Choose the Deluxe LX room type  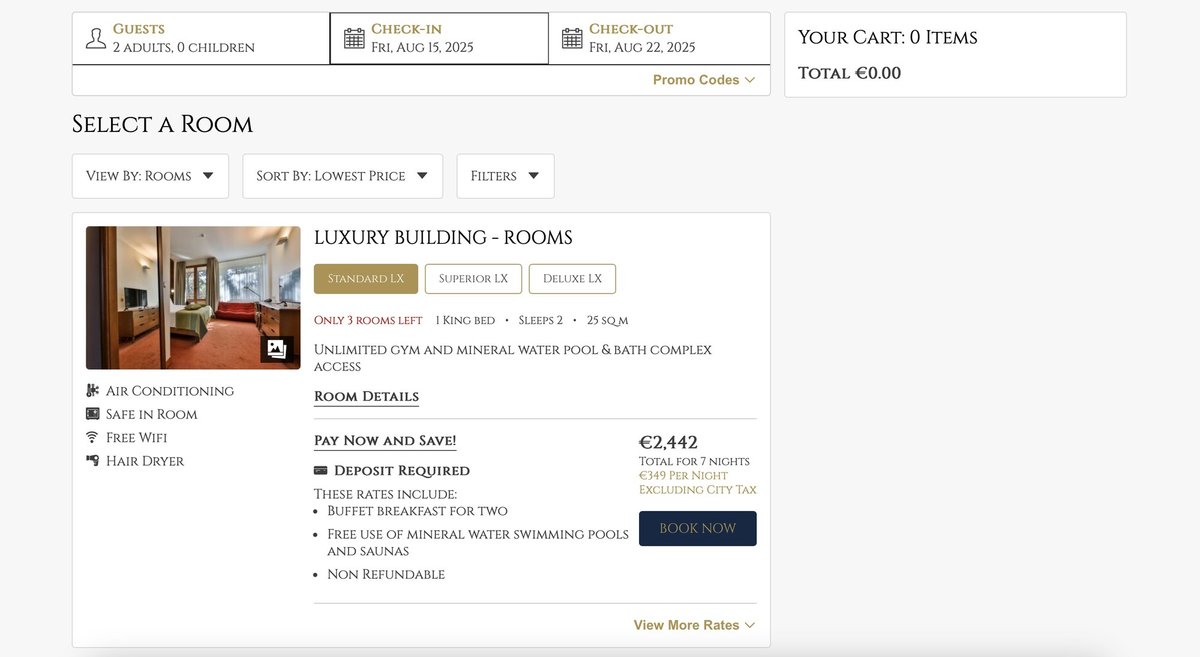pyautogui.click(x=572, y=279)
